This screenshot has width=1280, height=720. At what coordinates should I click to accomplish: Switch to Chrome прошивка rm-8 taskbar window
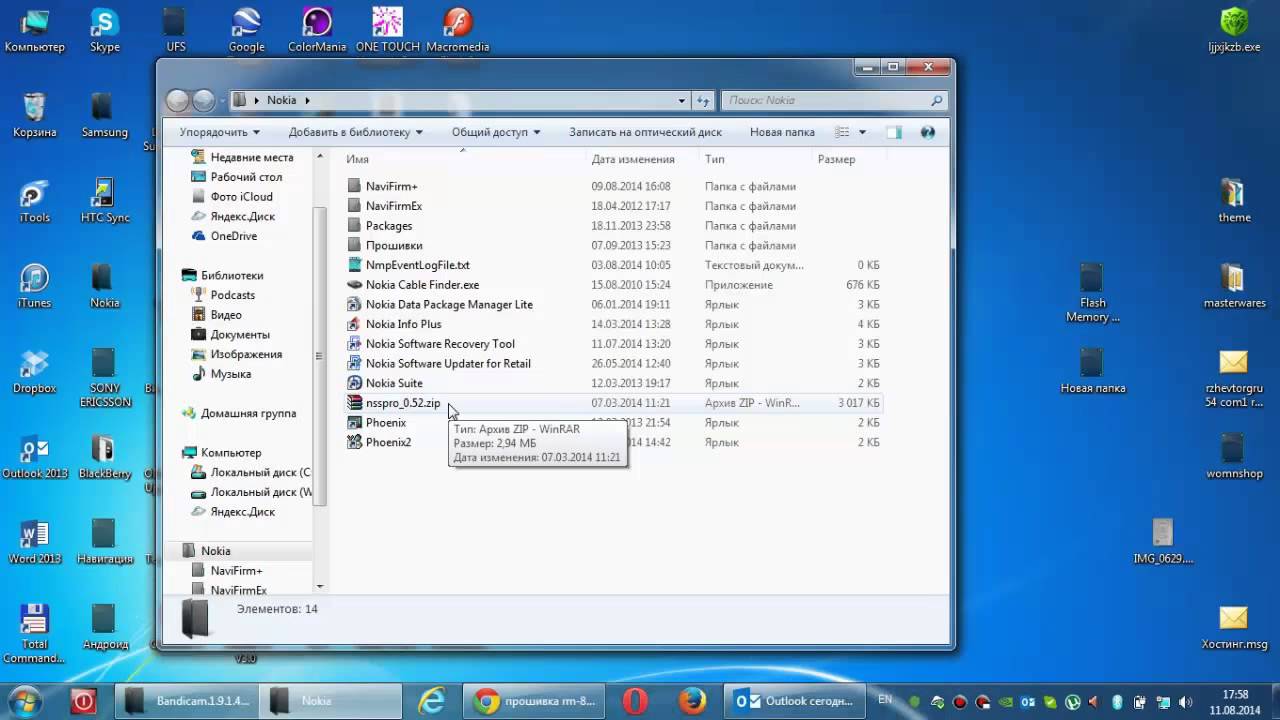point(535,701)
